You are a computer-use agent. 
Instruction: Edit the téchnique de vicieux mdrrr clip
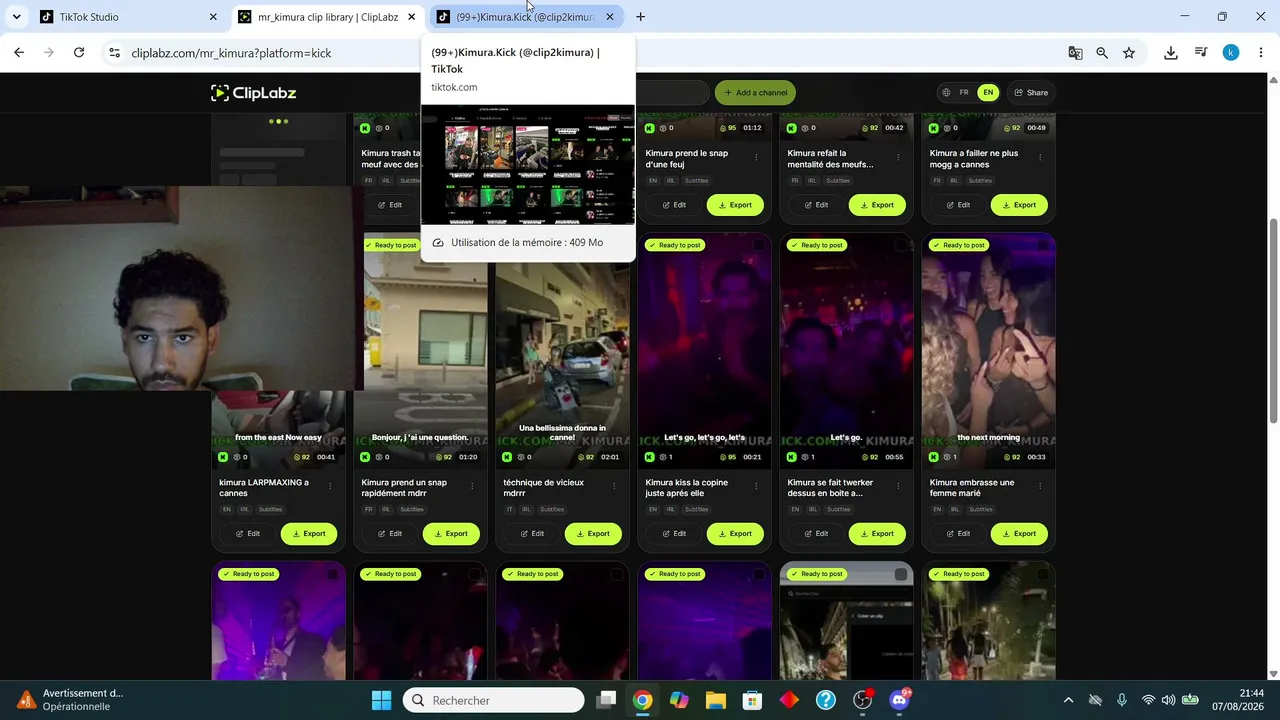tap(531, 534)
